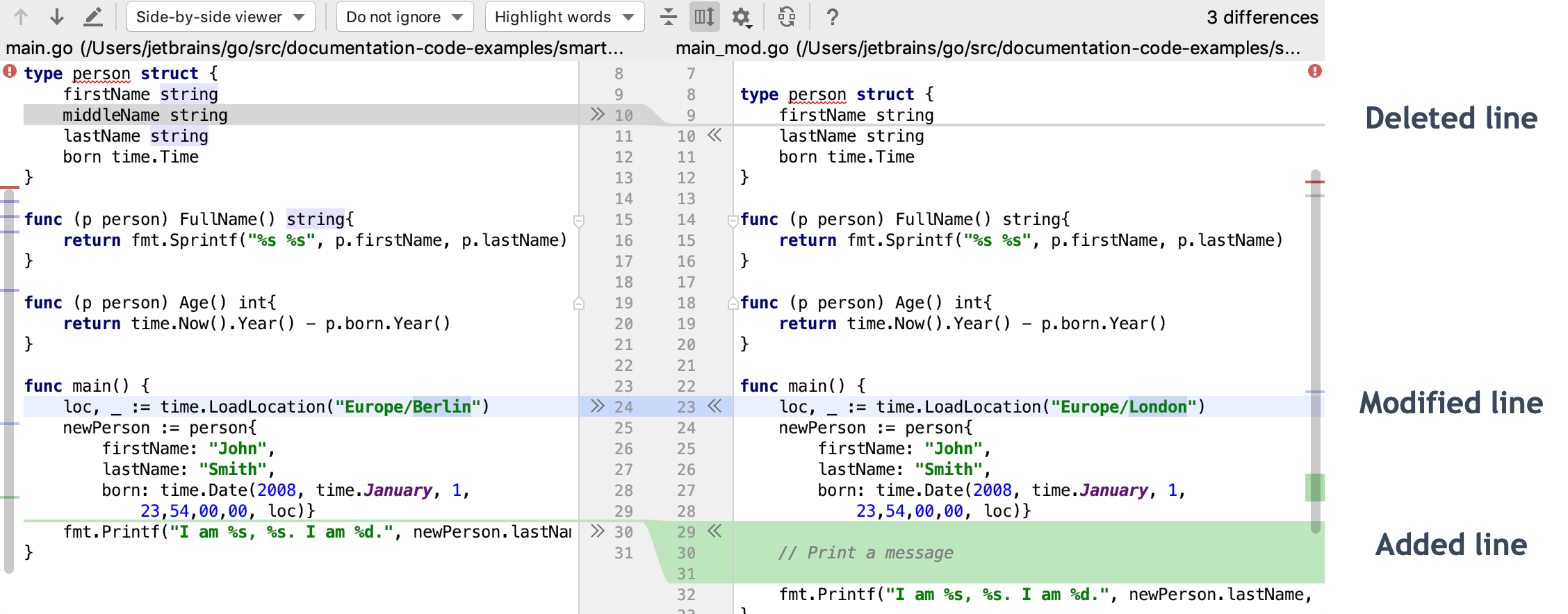Image resolution: width=1568 pixels, height=614 pixels.
Task: Apply added comment using chevron at line 29
Action: pos(714,531)
